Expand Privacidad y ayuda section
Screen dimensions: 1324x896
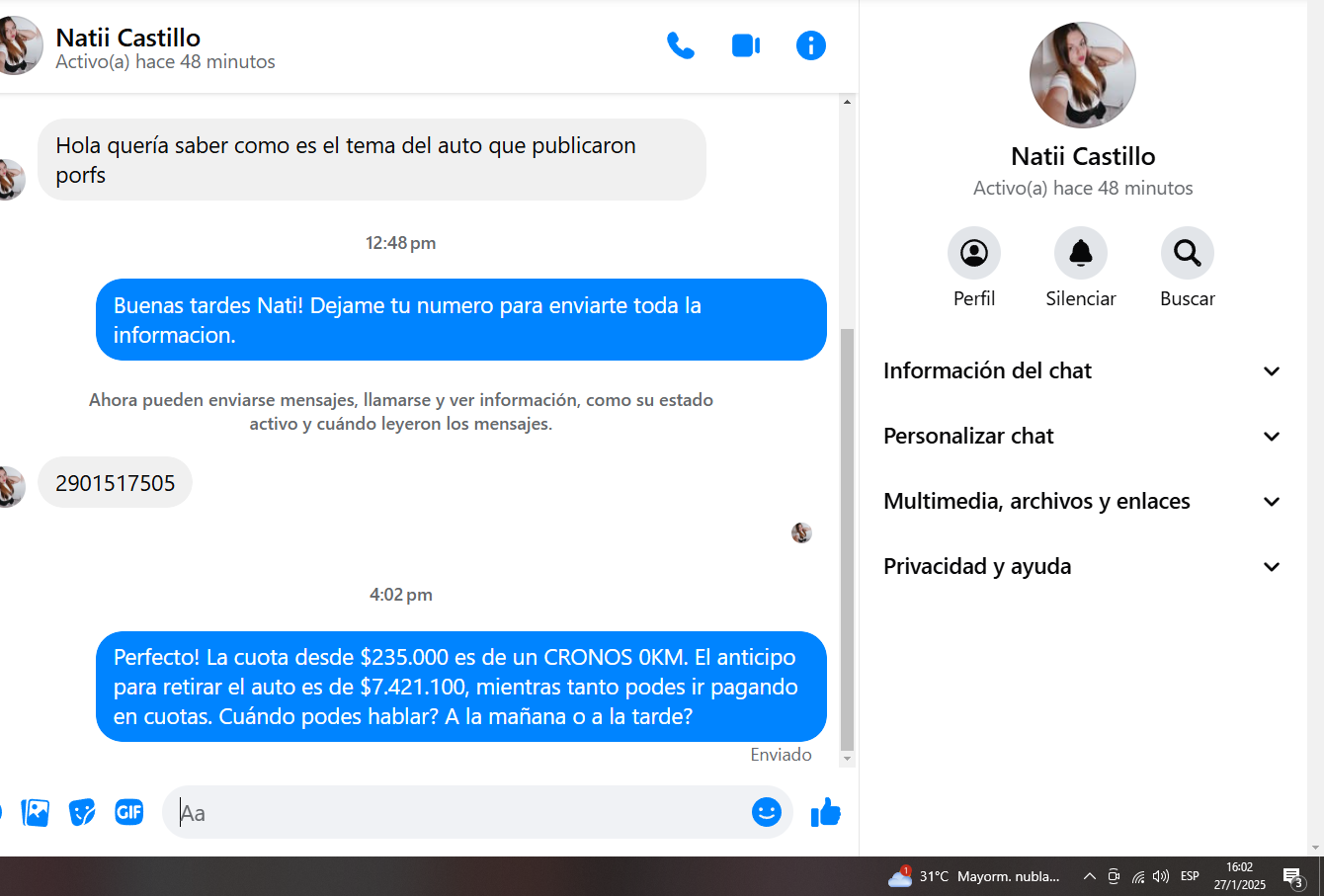pos(1082,566)
